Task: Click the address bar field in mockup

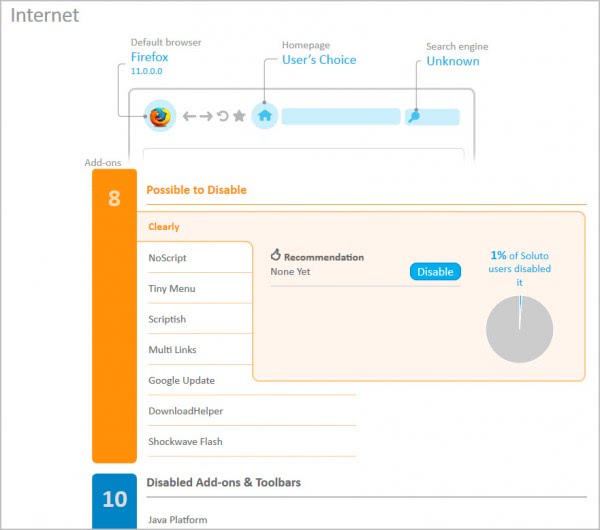Action: (x=341, y=116)
